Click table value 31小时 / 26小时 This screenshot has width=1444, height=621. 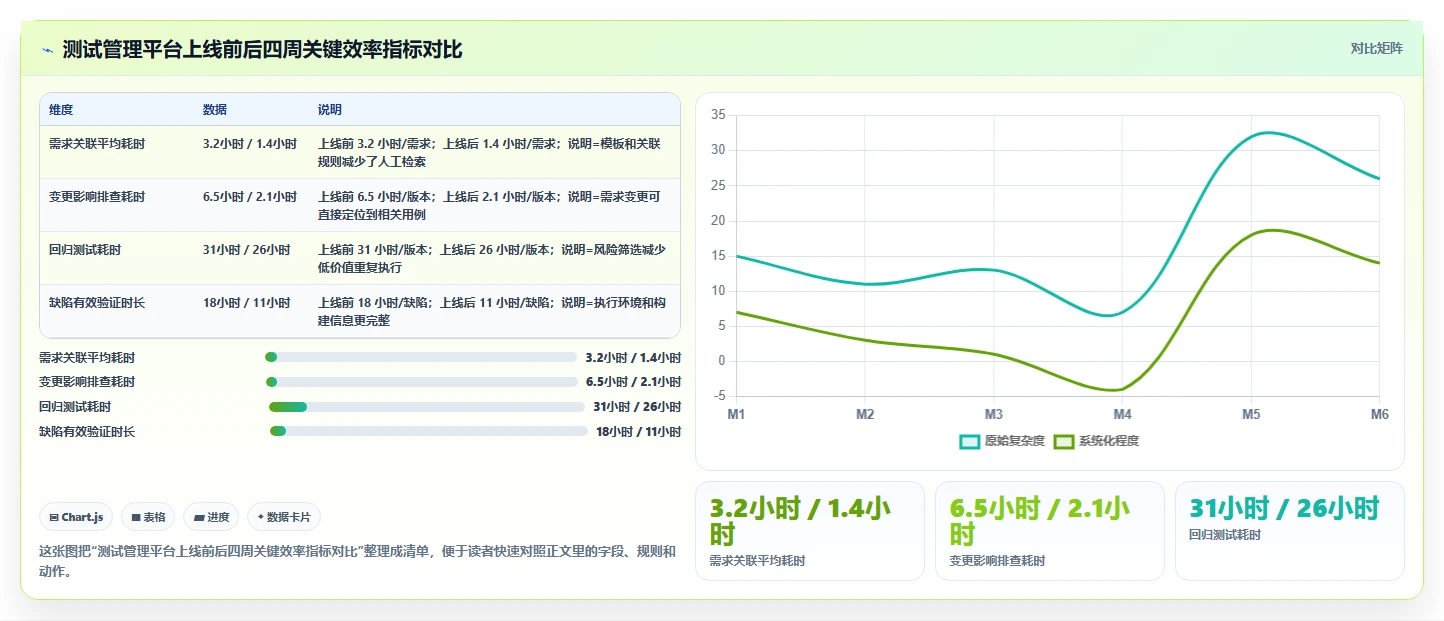click(x=247, y=250)
